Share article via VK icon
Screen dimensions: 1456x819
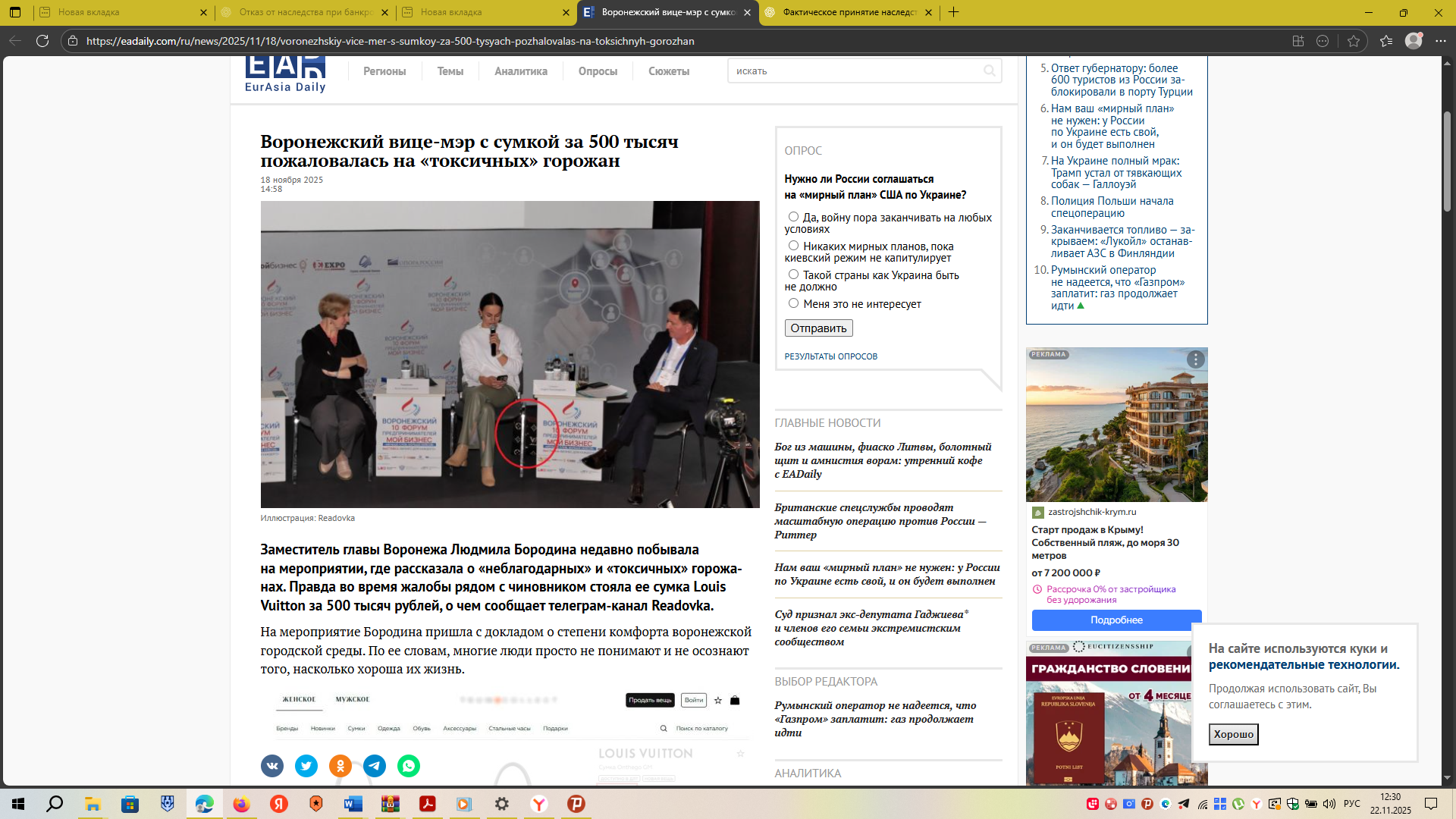(x=272, y=766)
